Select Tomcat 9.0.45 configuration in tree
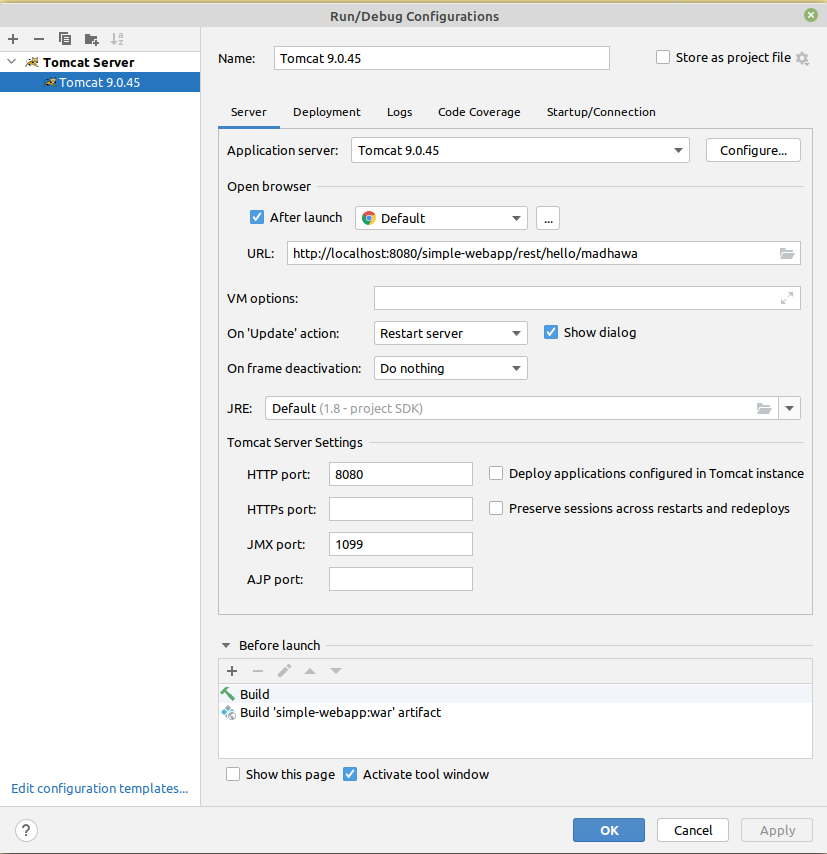The image size is (827, 854). [x=100, y=82]
